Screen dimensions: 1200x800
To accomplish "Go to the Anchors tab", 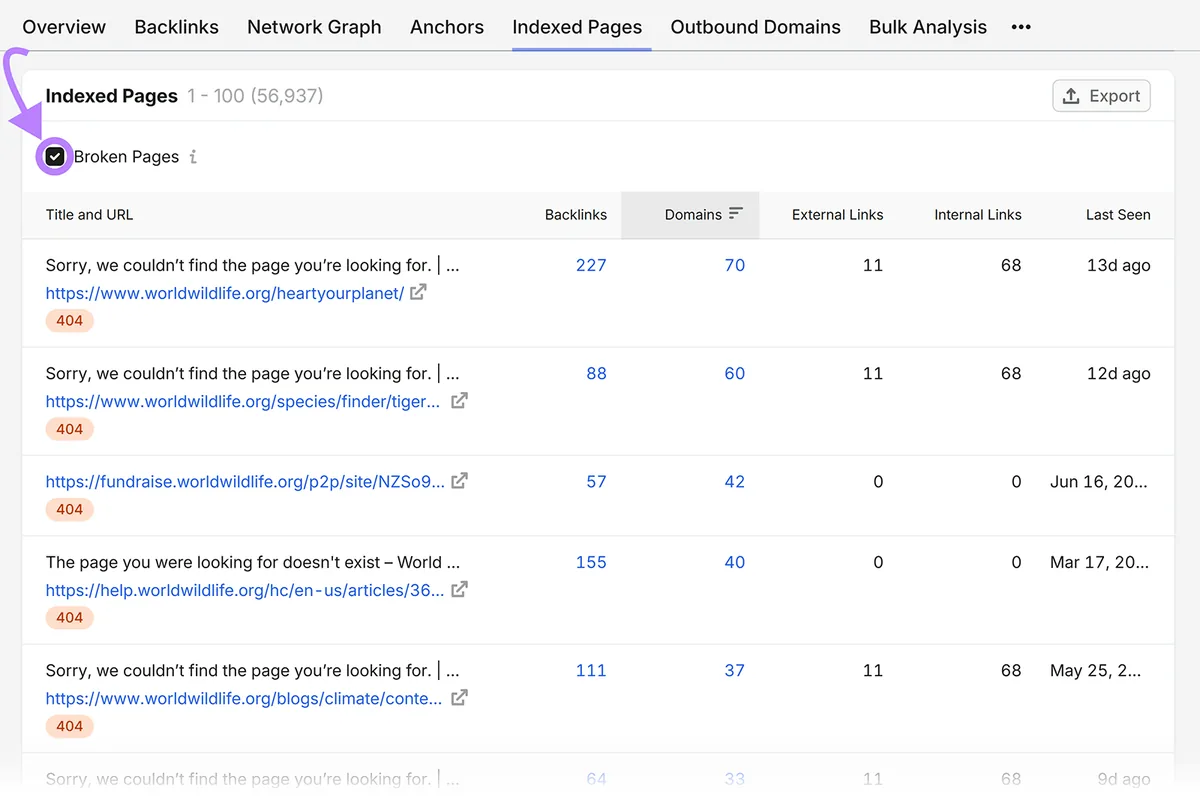I will point(447,27).
